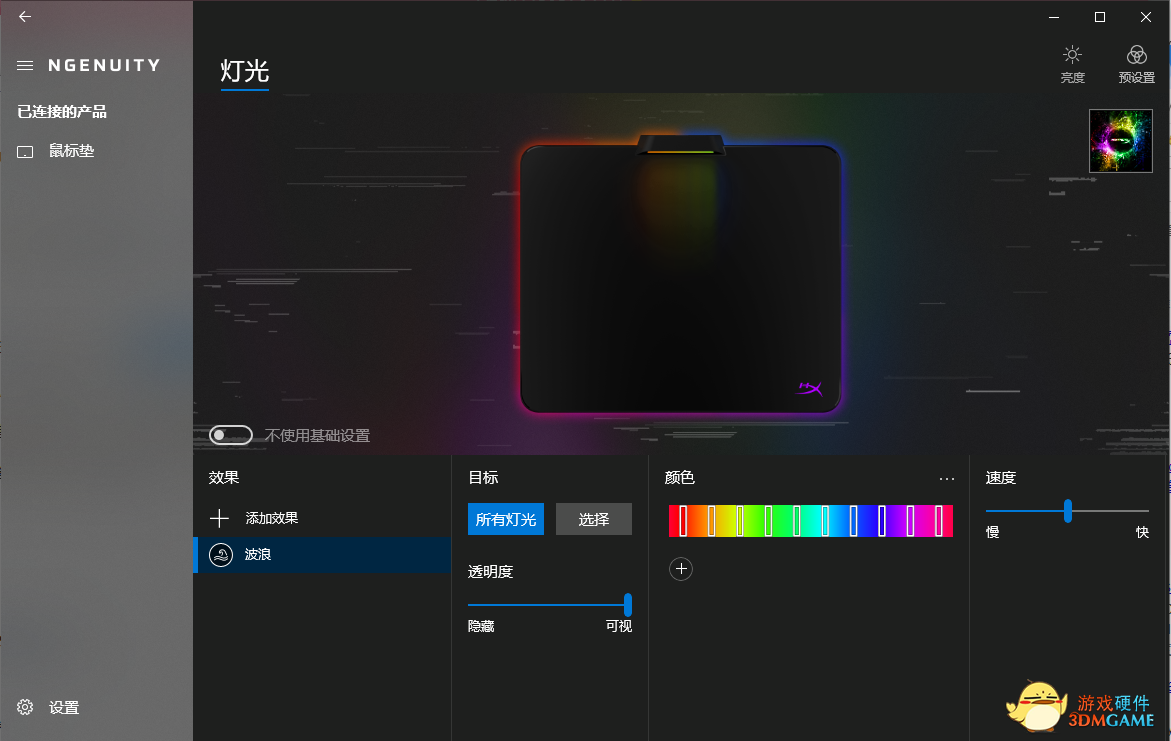Viewport: 1171px width, 741px height.
Task: Select the 灯光 tab heading
Action: point(244,72)
